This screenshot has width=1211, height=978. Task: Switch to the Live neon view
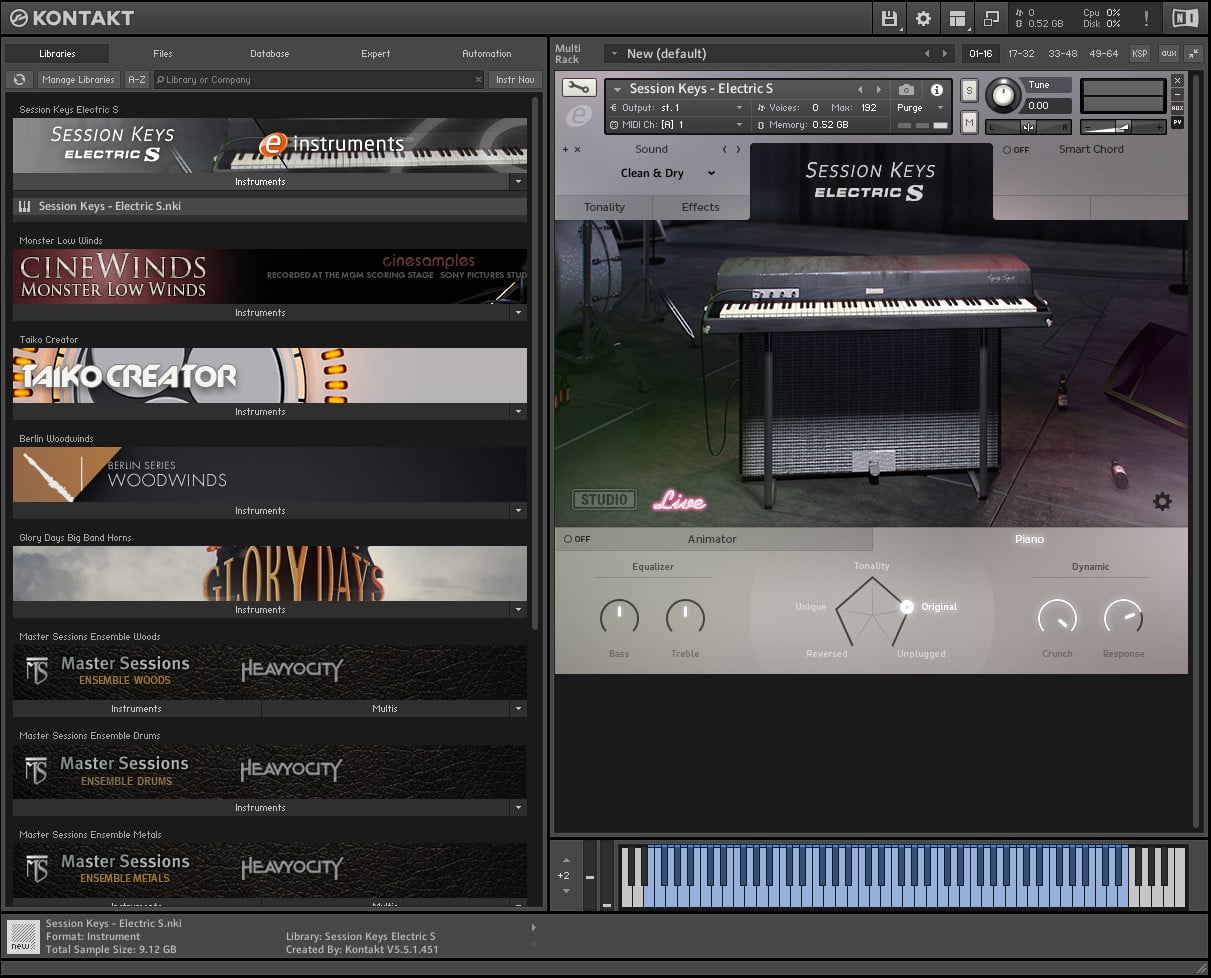[x=680, y=501]
